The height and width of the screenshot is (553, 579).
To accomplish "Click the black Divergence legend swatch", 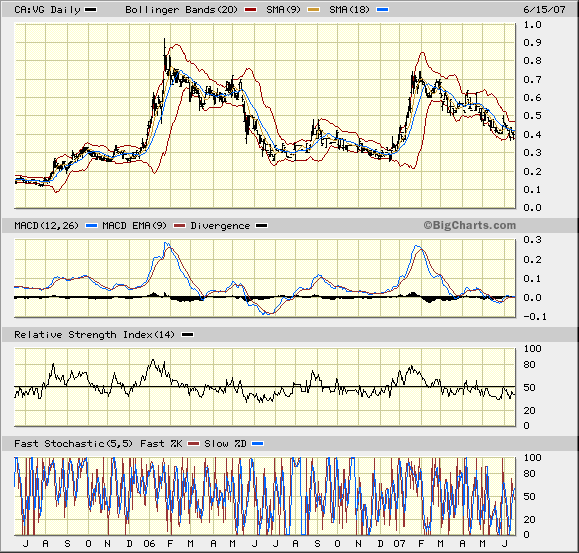I will (x=262, y=226).
